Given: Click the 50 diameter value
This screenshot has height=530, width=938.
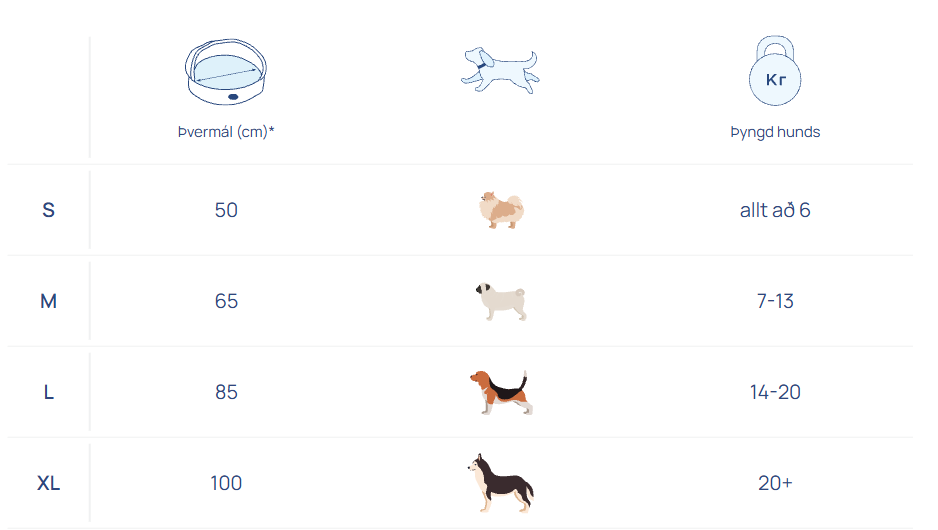Looking at the screenshot, I should pos(226,210).
